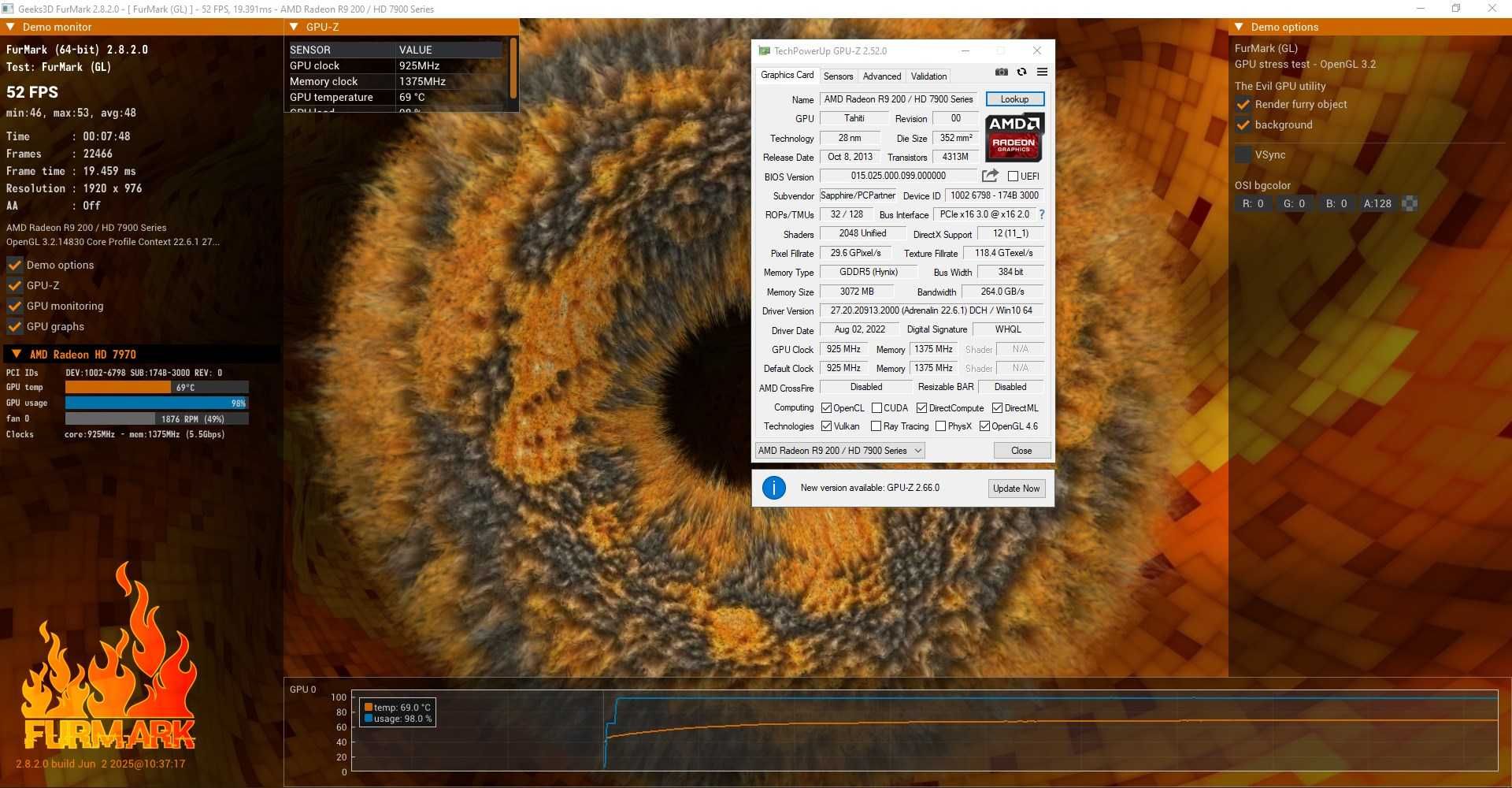Collapse the Demo monitor panel

click(x=11, y=27)
